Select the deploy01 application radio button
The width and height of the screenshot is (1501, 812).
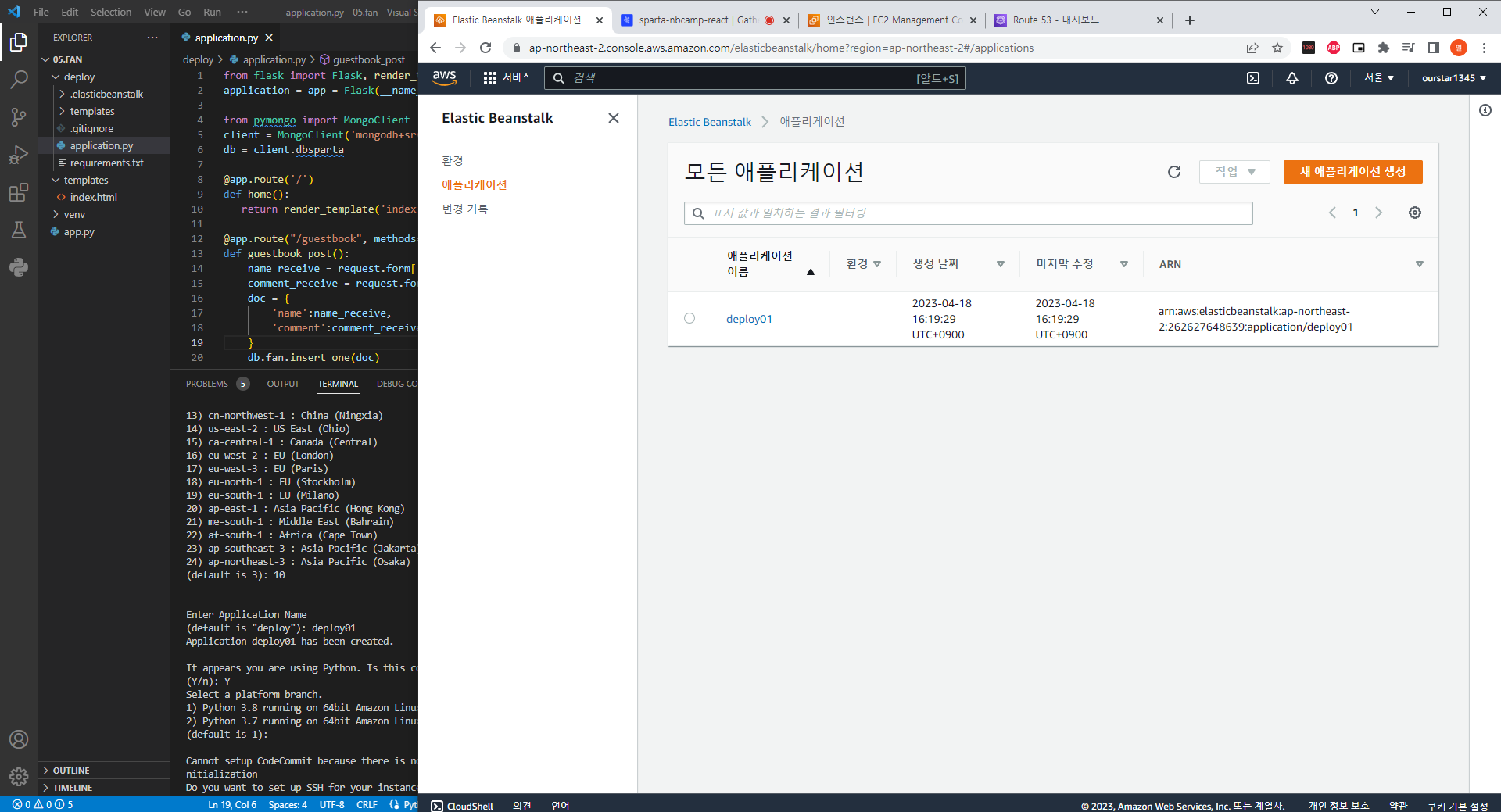point(690,318)
